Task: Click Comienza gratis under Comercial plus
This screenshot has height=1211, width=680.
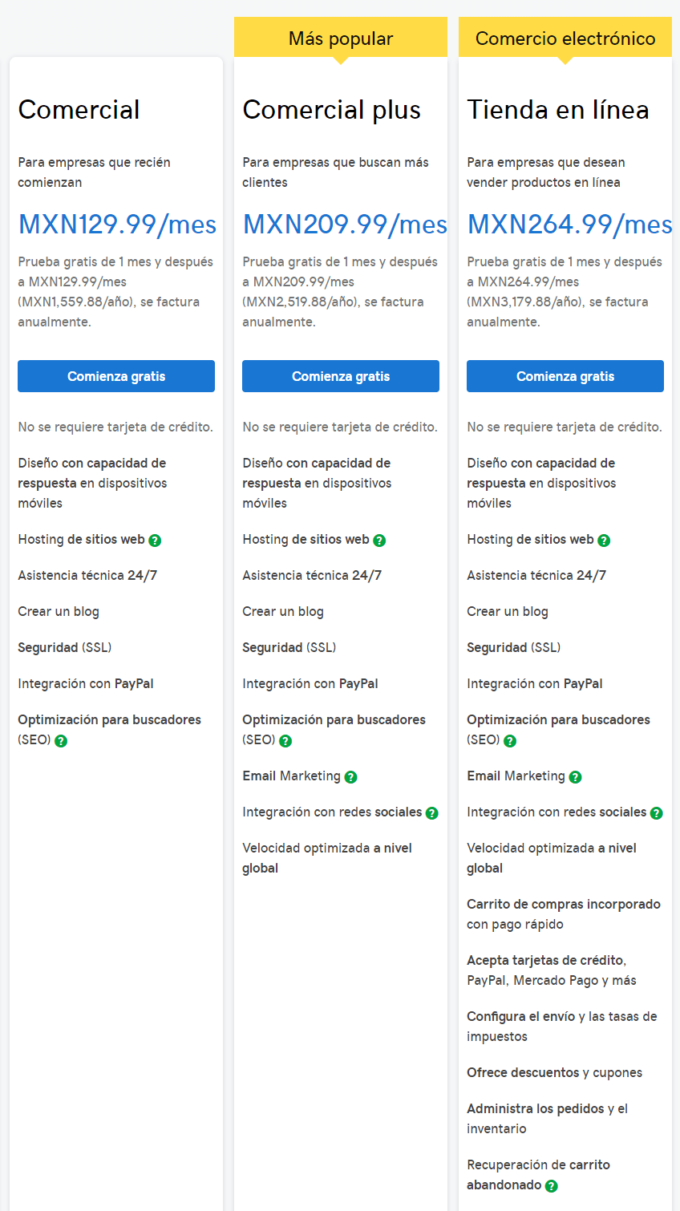Action: (341, 376)
